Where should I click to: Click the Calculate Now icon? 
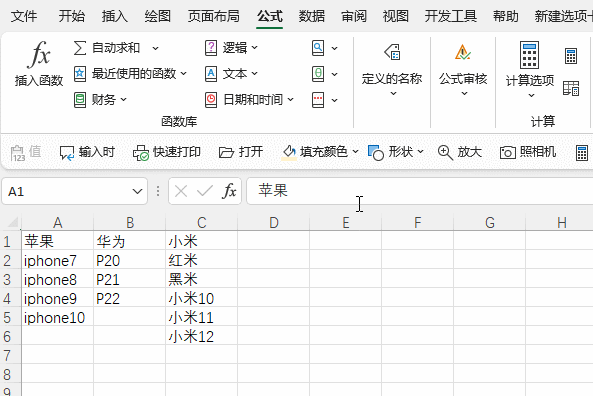click(571, 56)
